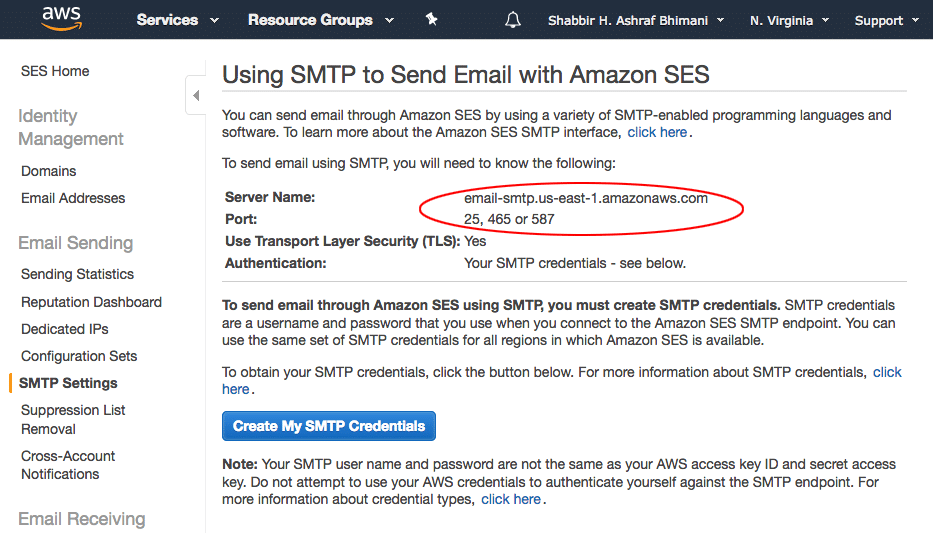Screen dimensions: 933x533
Task: Open the Shabbir H. Ashraf Bhimani account menu
Action: (635, 20)
